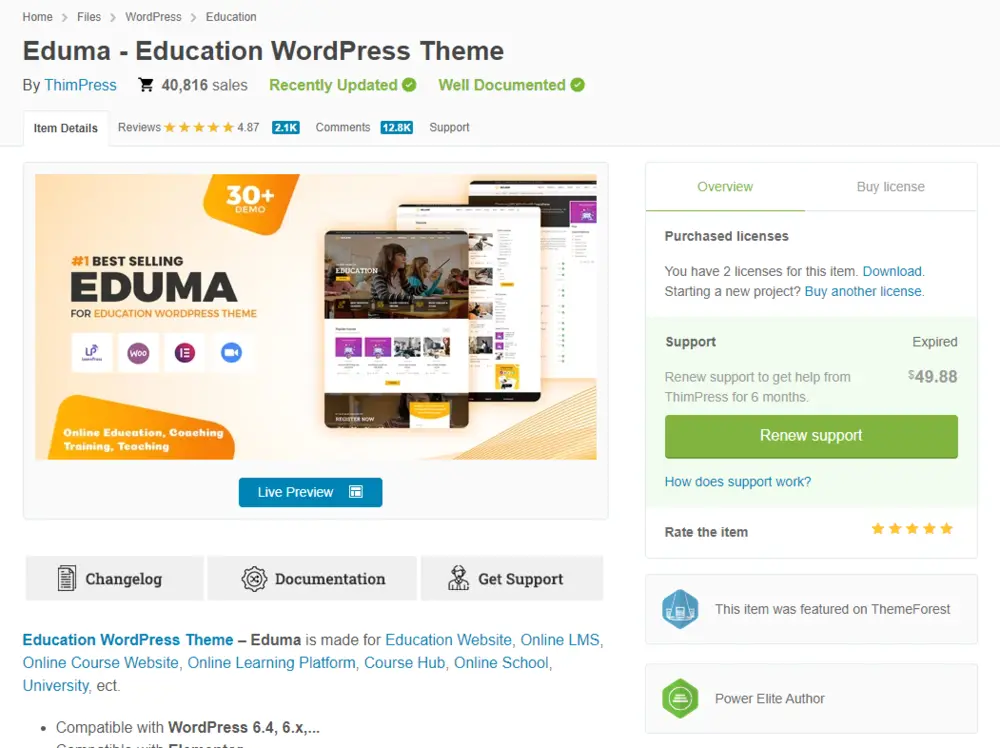The height and width of the screenshot is (748, 1000).
Task: Click the Documentation gear icon
Action: 253,579
